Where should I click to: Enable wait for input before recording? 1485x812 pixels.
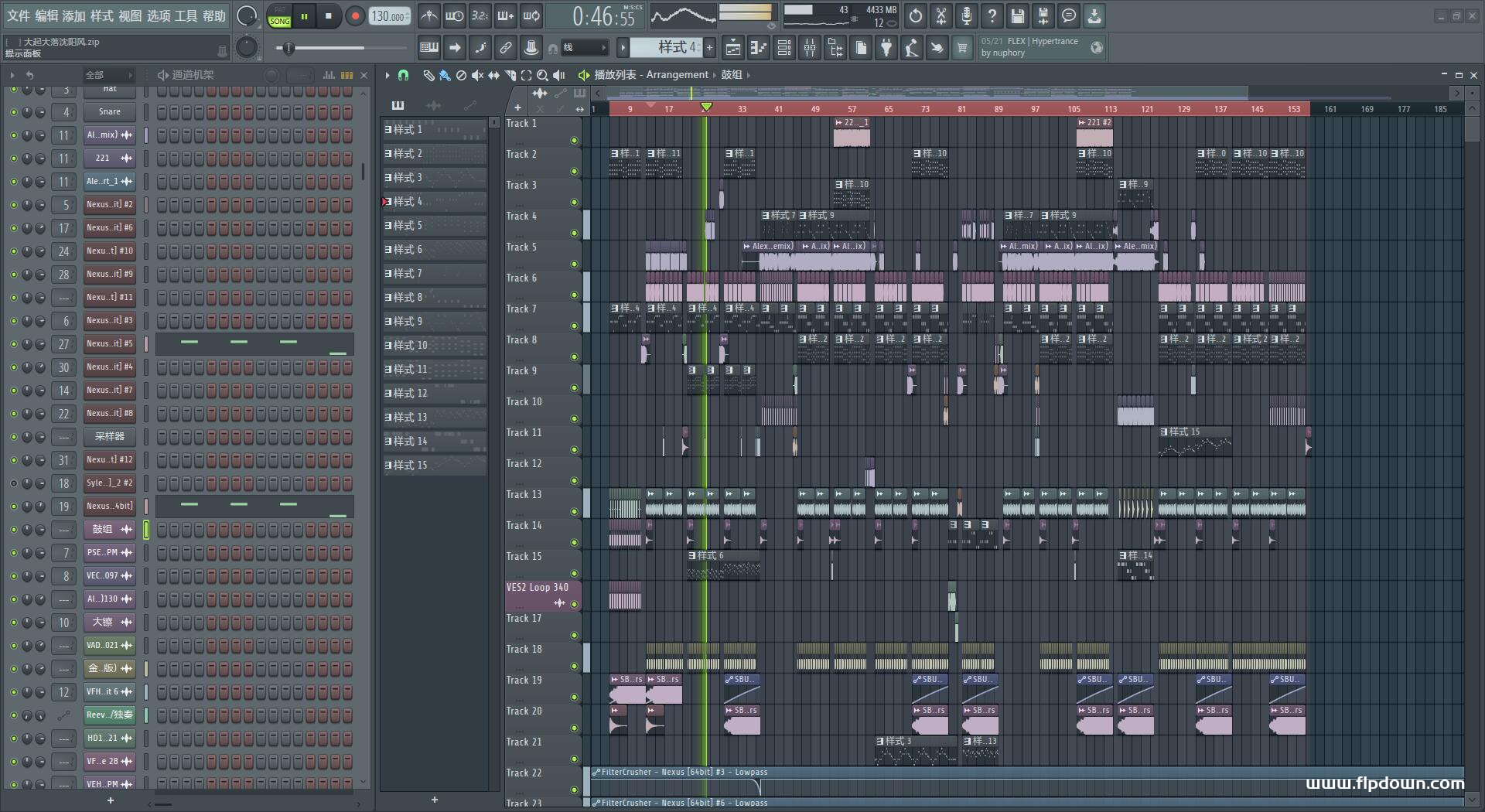coord(455,15)
